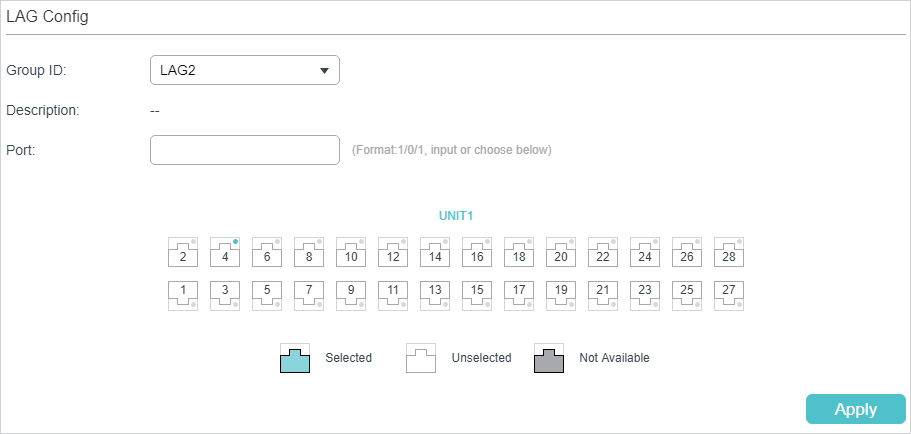Viewport: 911px width, 434px height.
Task: Click the Not Available legend swatch
Action: [549, 358]
